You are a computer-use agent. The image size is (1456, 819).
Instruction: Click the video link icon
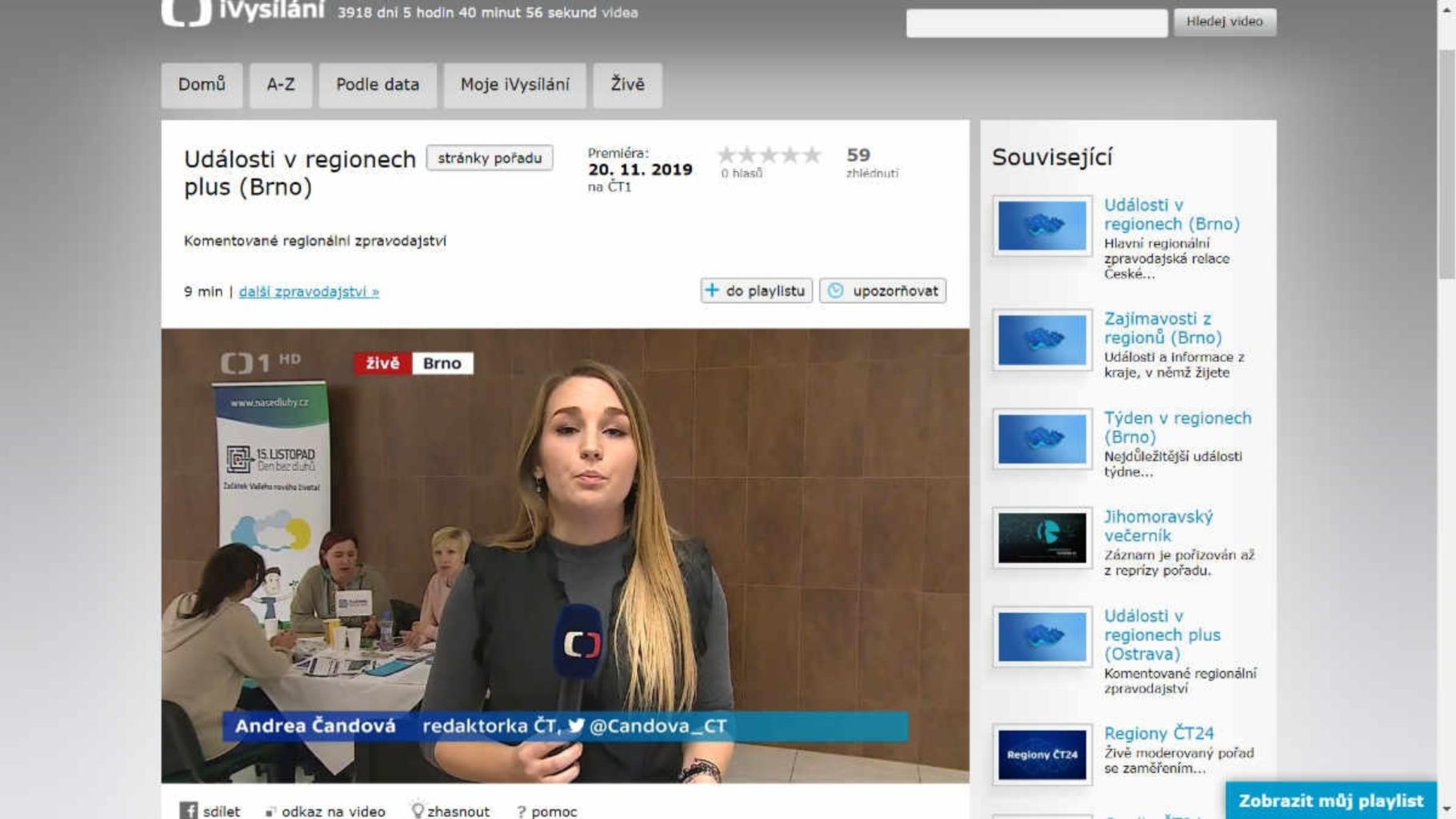click(270, 811)
